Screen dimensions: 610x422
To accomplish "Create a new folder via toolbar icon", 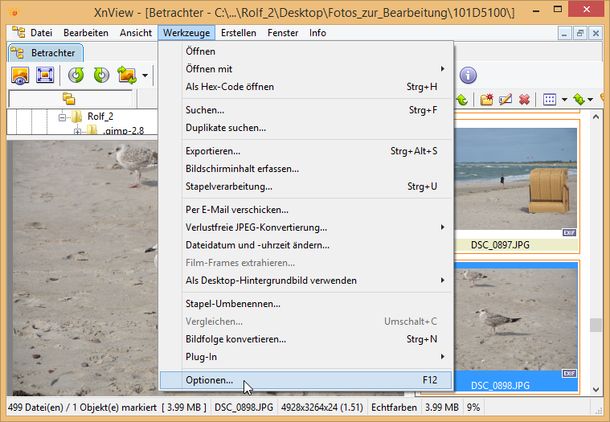I will coord(487,100).
